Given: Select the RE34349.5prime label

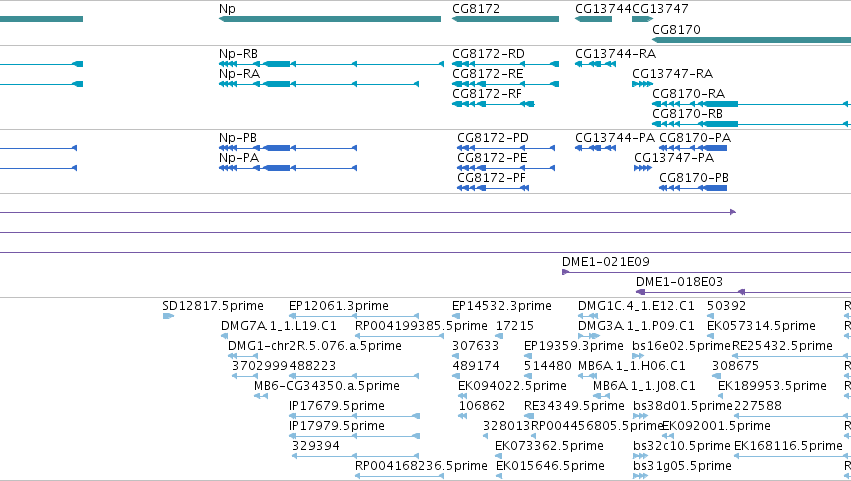Looking at the screenshot, I should tap(574, 407).
